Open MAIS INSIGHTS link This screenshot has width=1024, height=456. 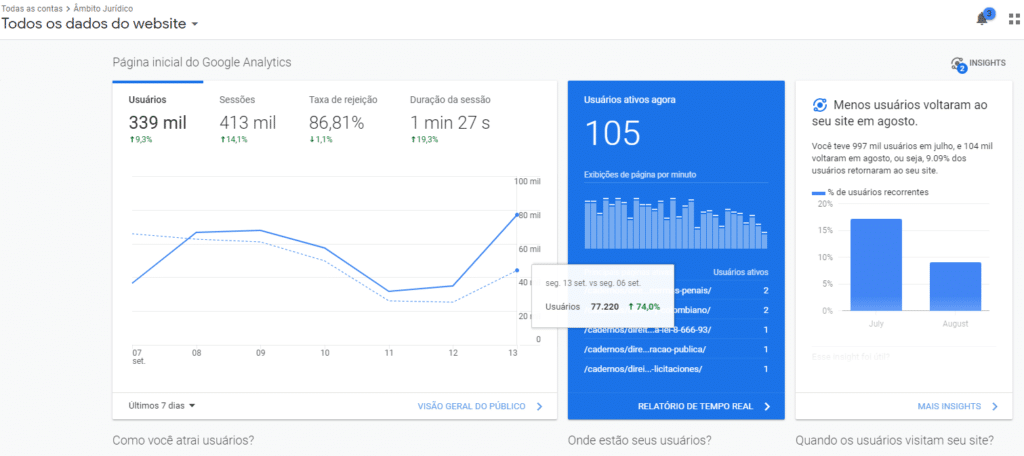coord(949,406)
